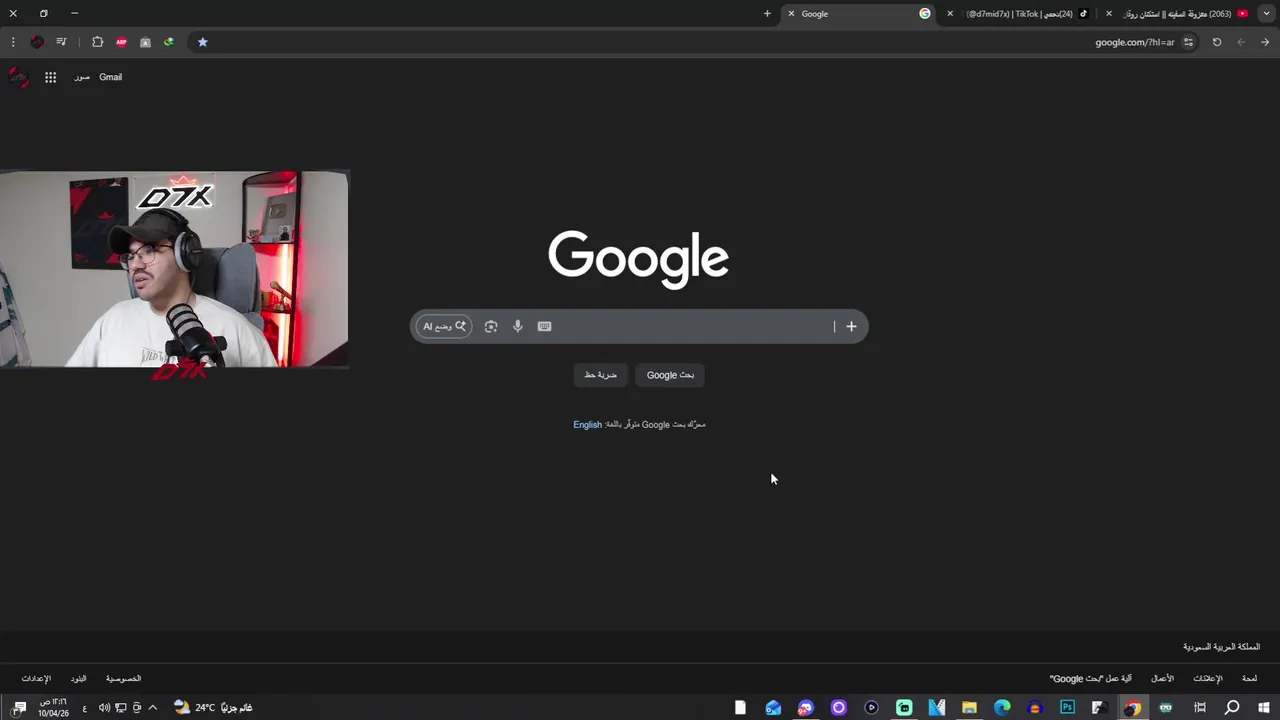Open the Chrome profile avatar in toolbar
The height and width of the screenshot is (720, 1280).
(37, 42)
